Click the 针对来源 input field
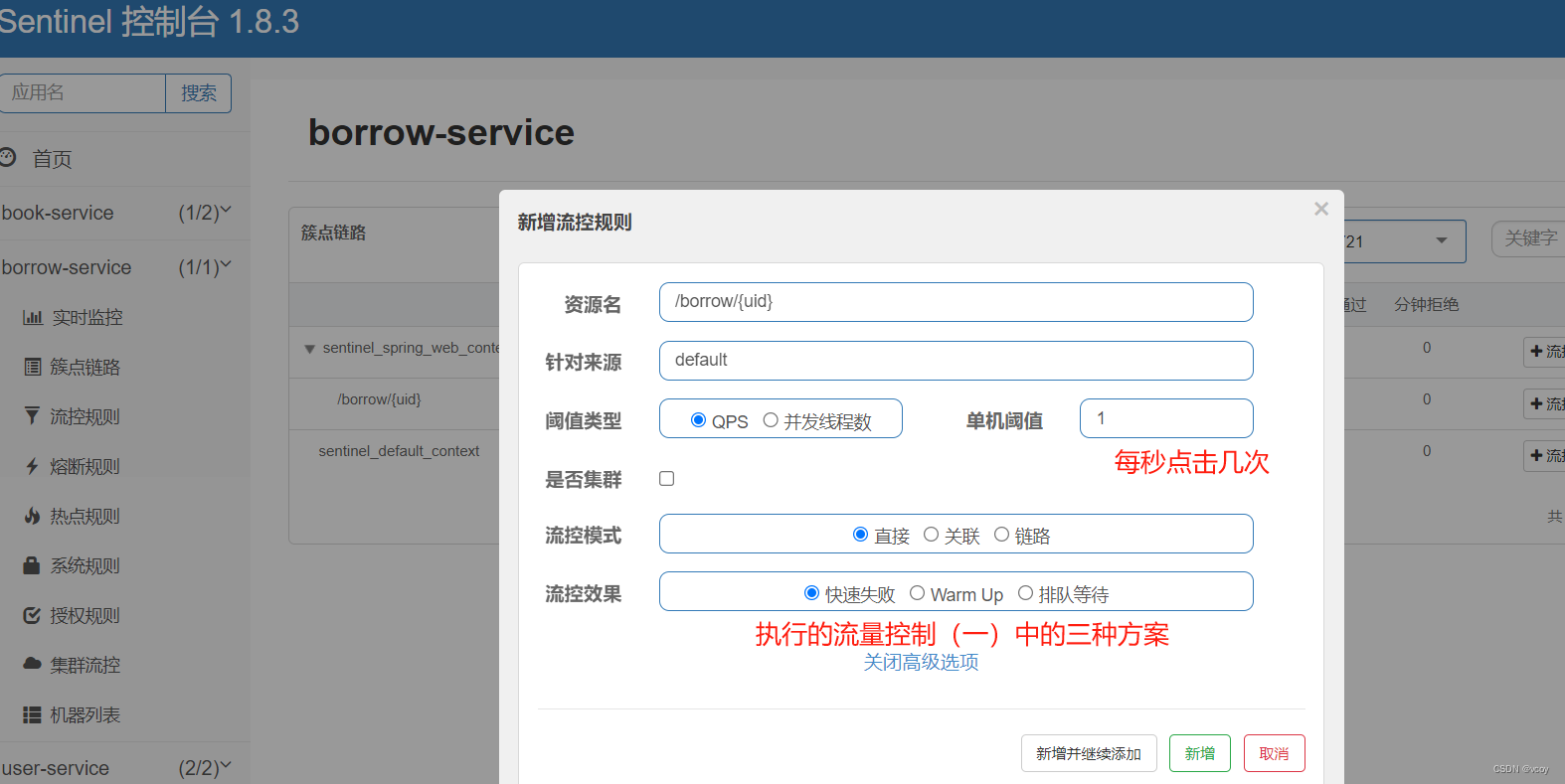 [x=956, y=361]
